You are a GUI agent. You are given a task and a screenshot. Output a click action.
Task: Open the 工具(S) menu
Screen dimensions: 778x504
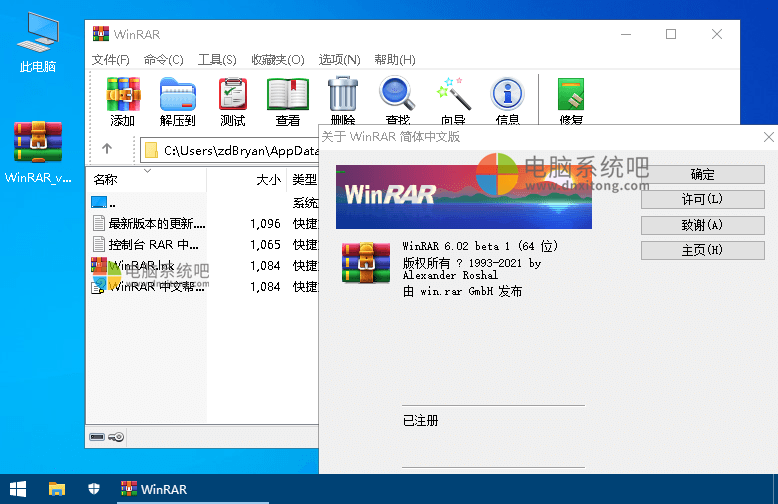217,60
